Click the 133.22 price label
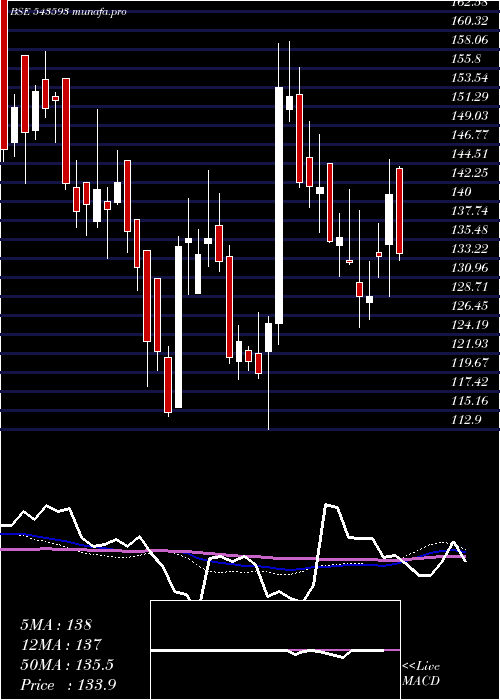Image resolution: width=500 pixels, height=700 pixels. tap(470, 249)
